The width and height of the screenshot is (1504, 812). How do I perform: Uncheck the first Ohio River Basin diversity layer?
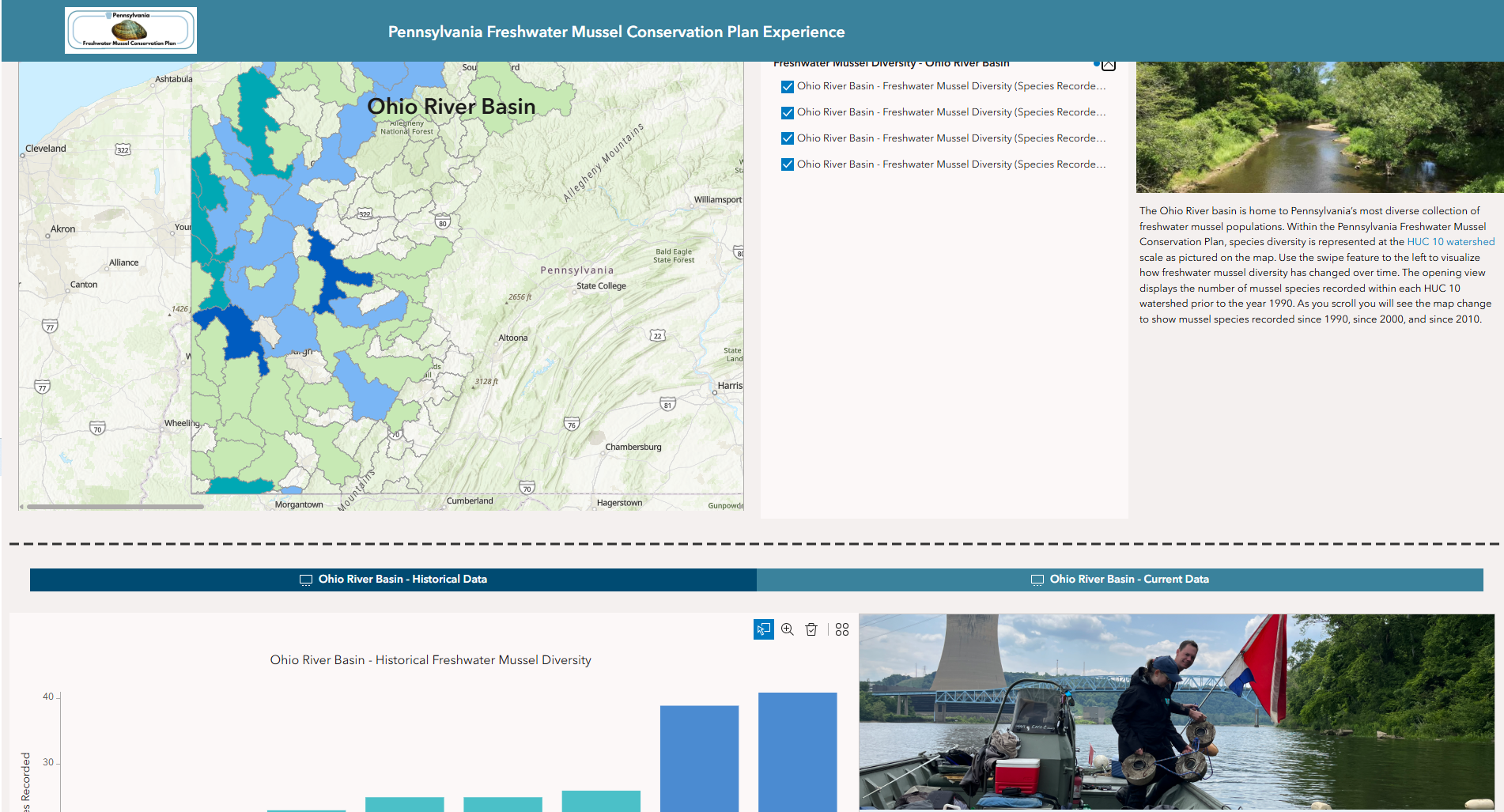[787, 87]
